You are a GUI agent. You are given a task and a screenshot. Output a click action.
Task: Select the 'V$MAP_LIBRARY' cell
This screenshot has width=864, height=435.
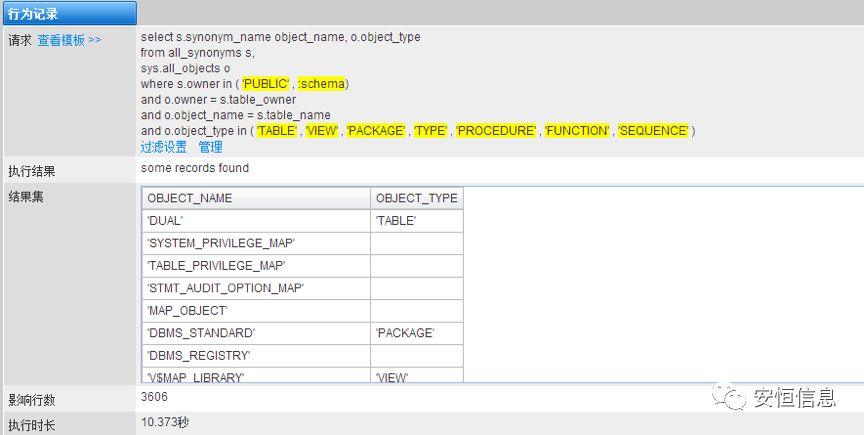click(x=256, y=375)
